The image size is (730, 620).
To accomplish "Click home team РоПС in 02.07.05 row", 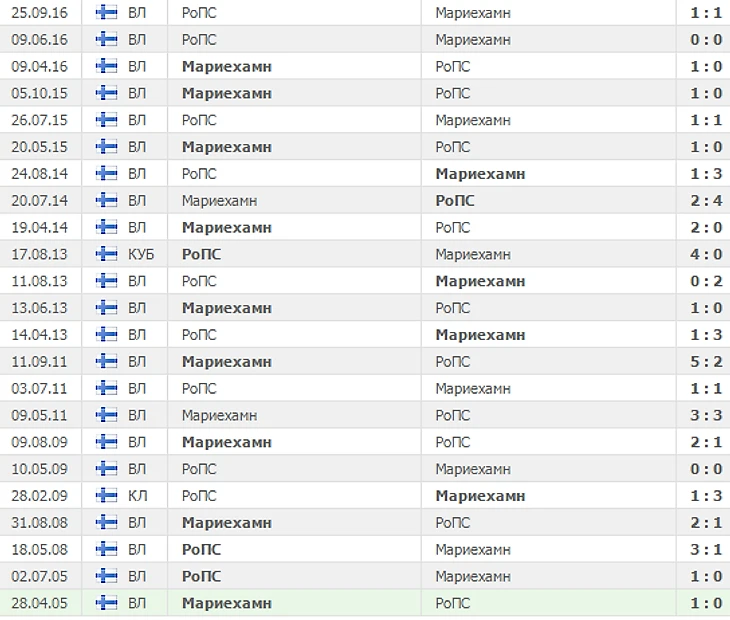I will point(201,576).
